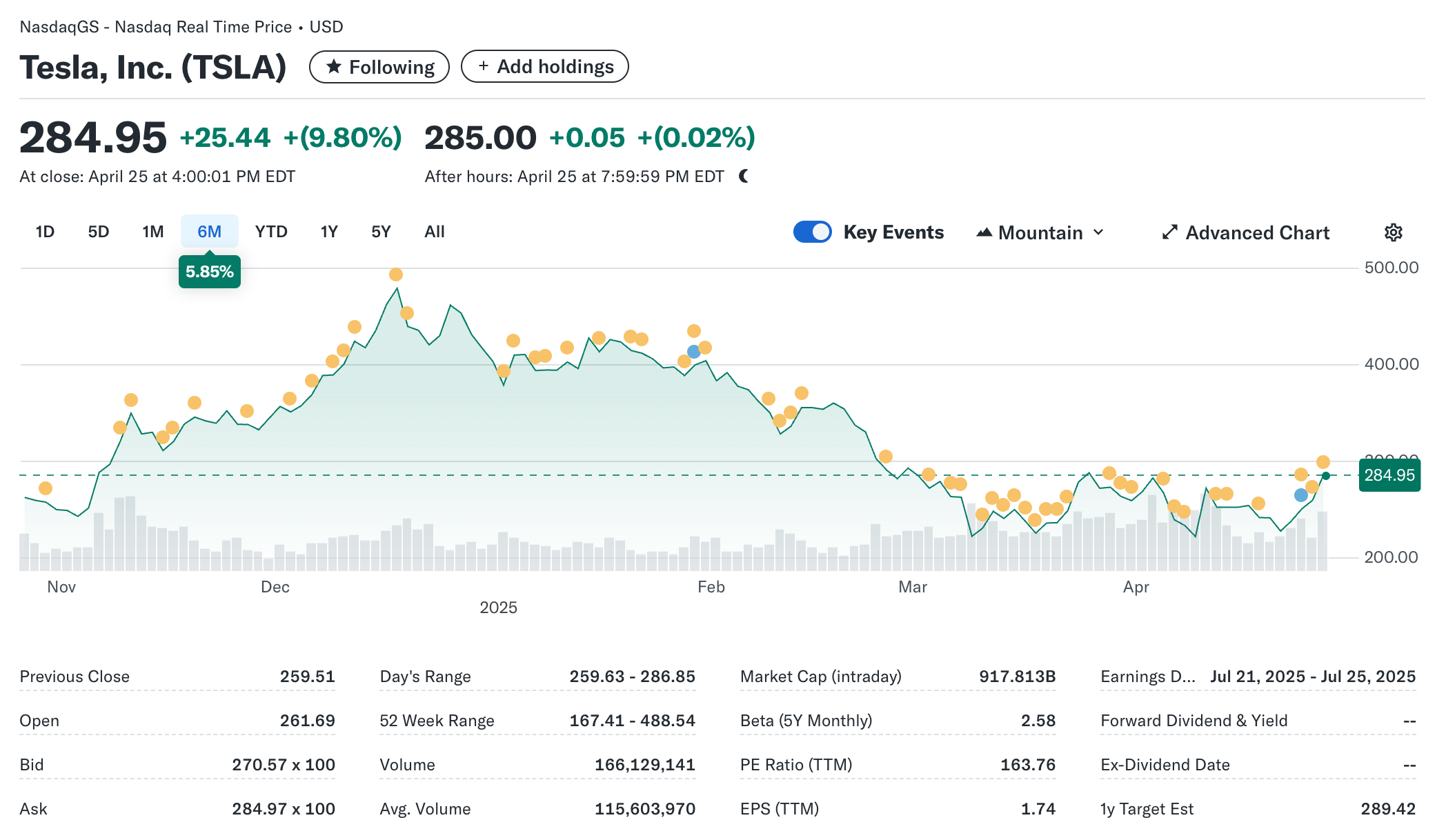The height and width of the screenshot is (840, 1446).
Task: Click the Add holdings button
Action: click(x=544, y=67)
